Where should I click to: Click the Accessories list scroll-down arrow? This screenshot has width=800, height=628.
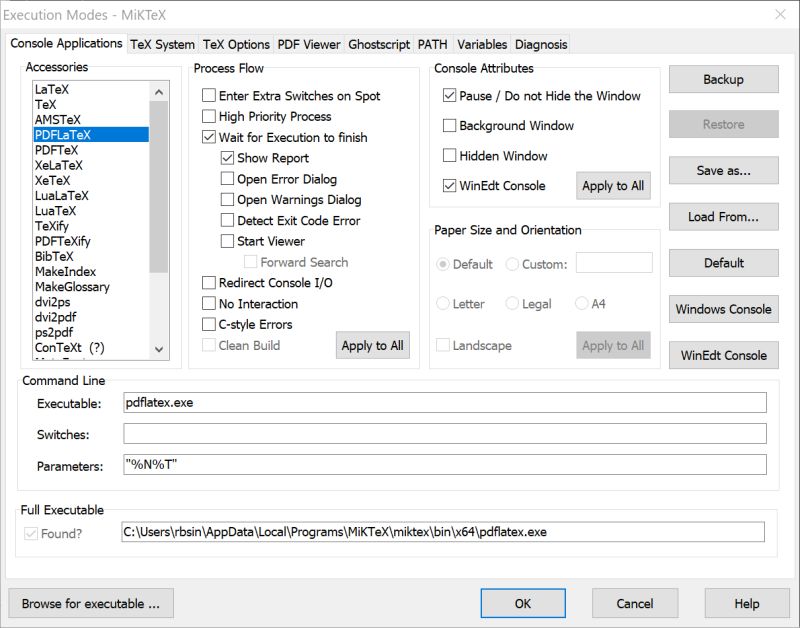coord(159,349)
